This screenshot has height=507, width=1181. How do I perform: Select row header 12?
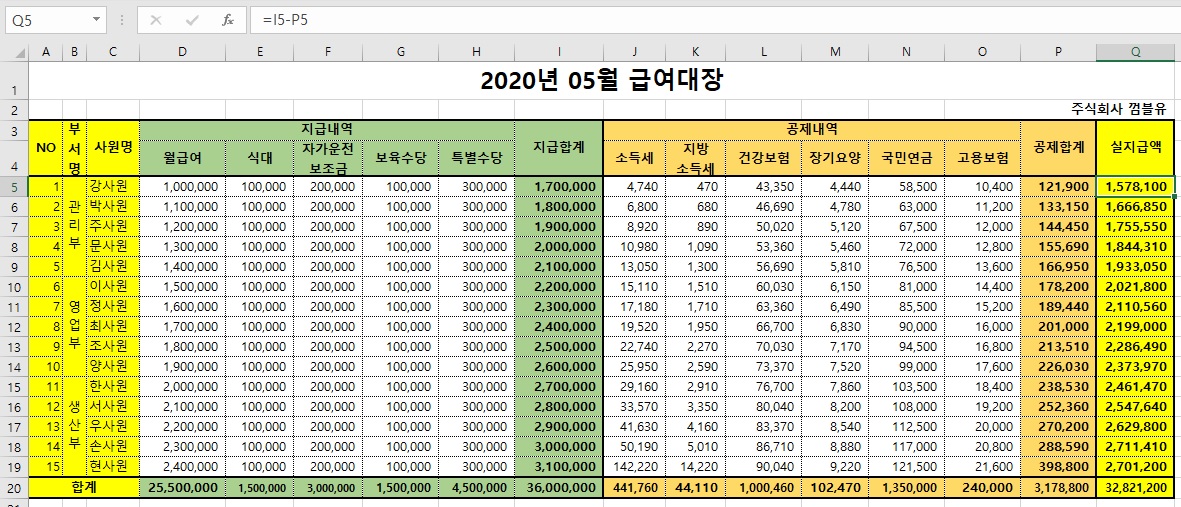click(x=14, y=326)
